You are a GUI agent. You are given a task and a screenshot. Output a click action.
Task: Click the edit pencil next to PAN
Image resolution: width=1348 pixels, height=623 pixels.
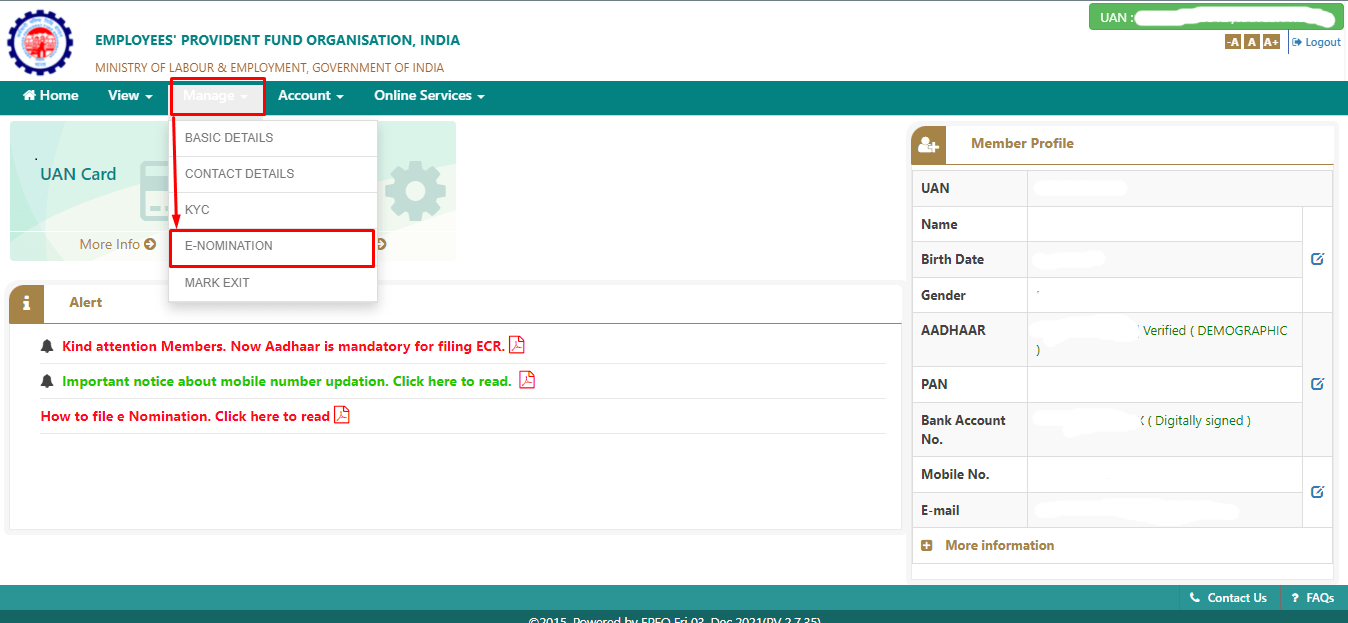pyautogui.click(x=1317, y=383)
